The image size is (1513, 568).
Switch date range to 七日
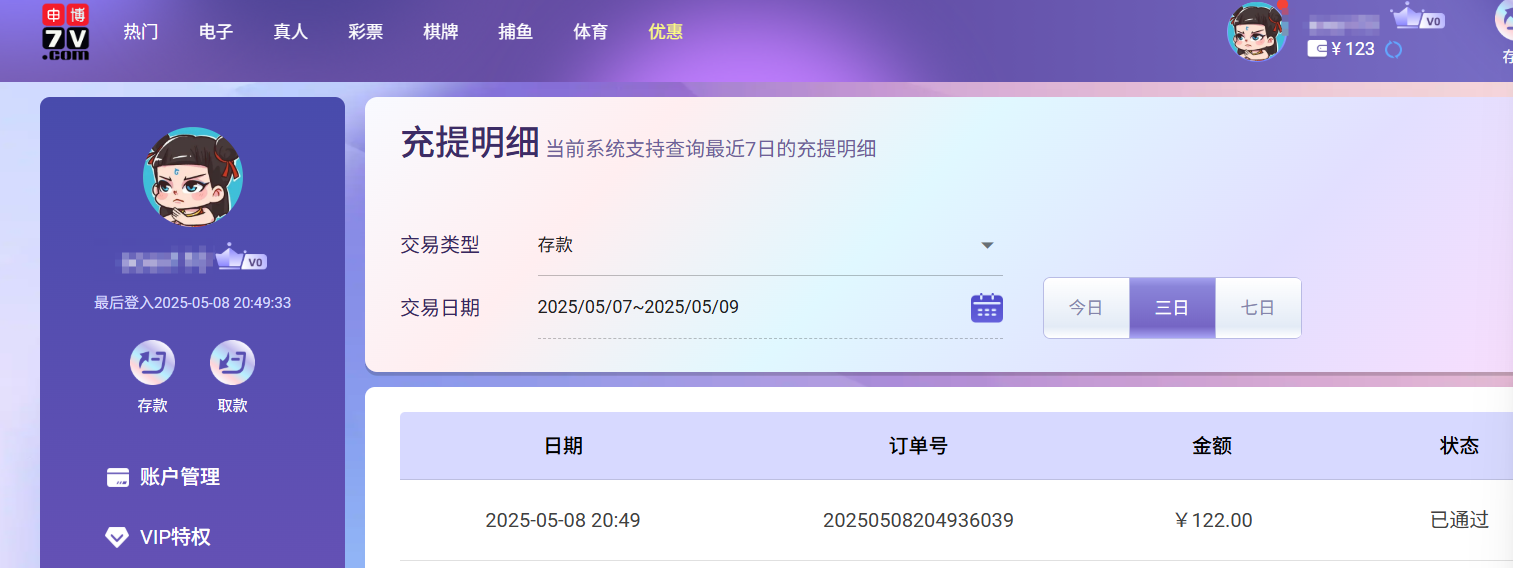pyautogui.click(x=1258, y=308)
